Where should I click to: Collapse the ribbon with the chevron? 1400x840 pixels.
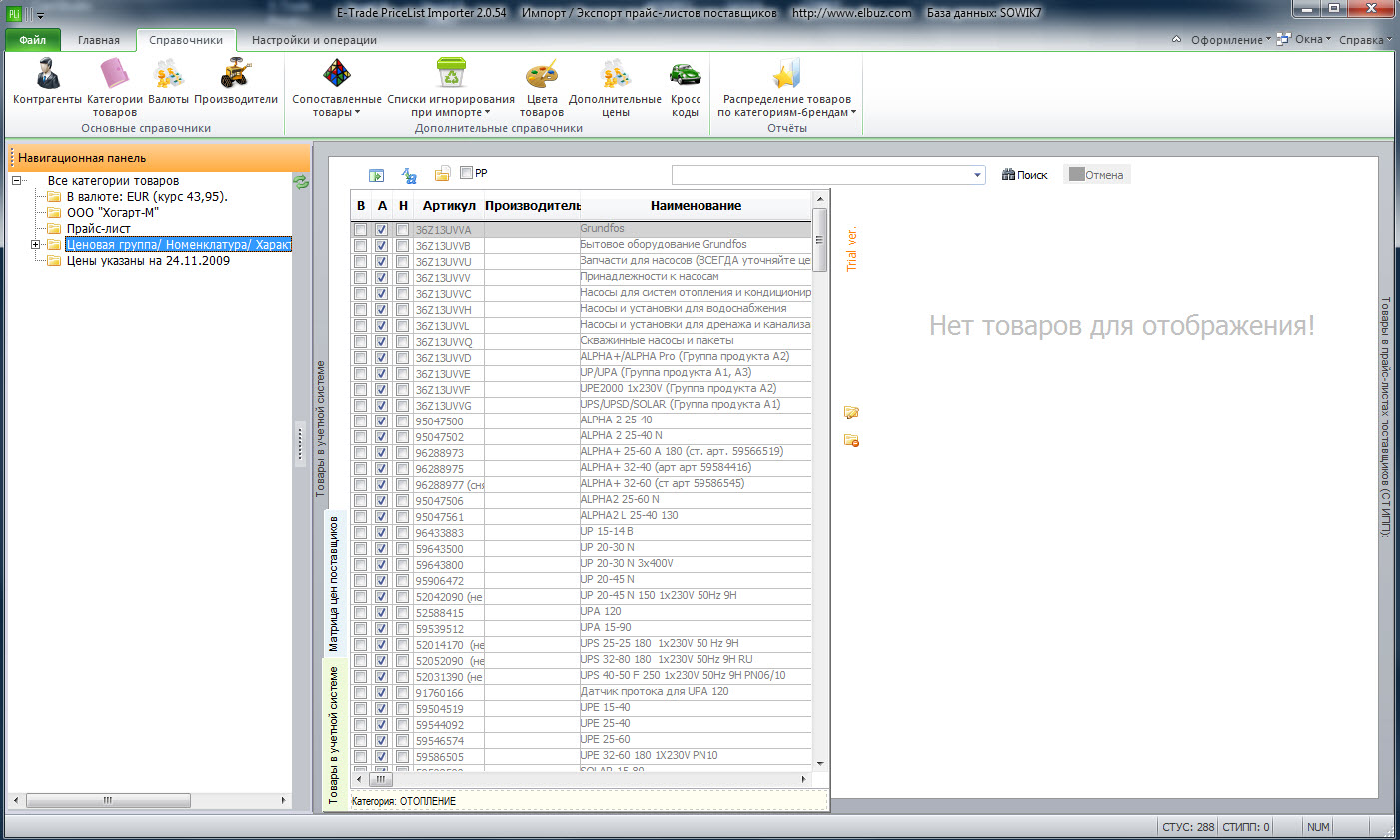point(1176,40)
